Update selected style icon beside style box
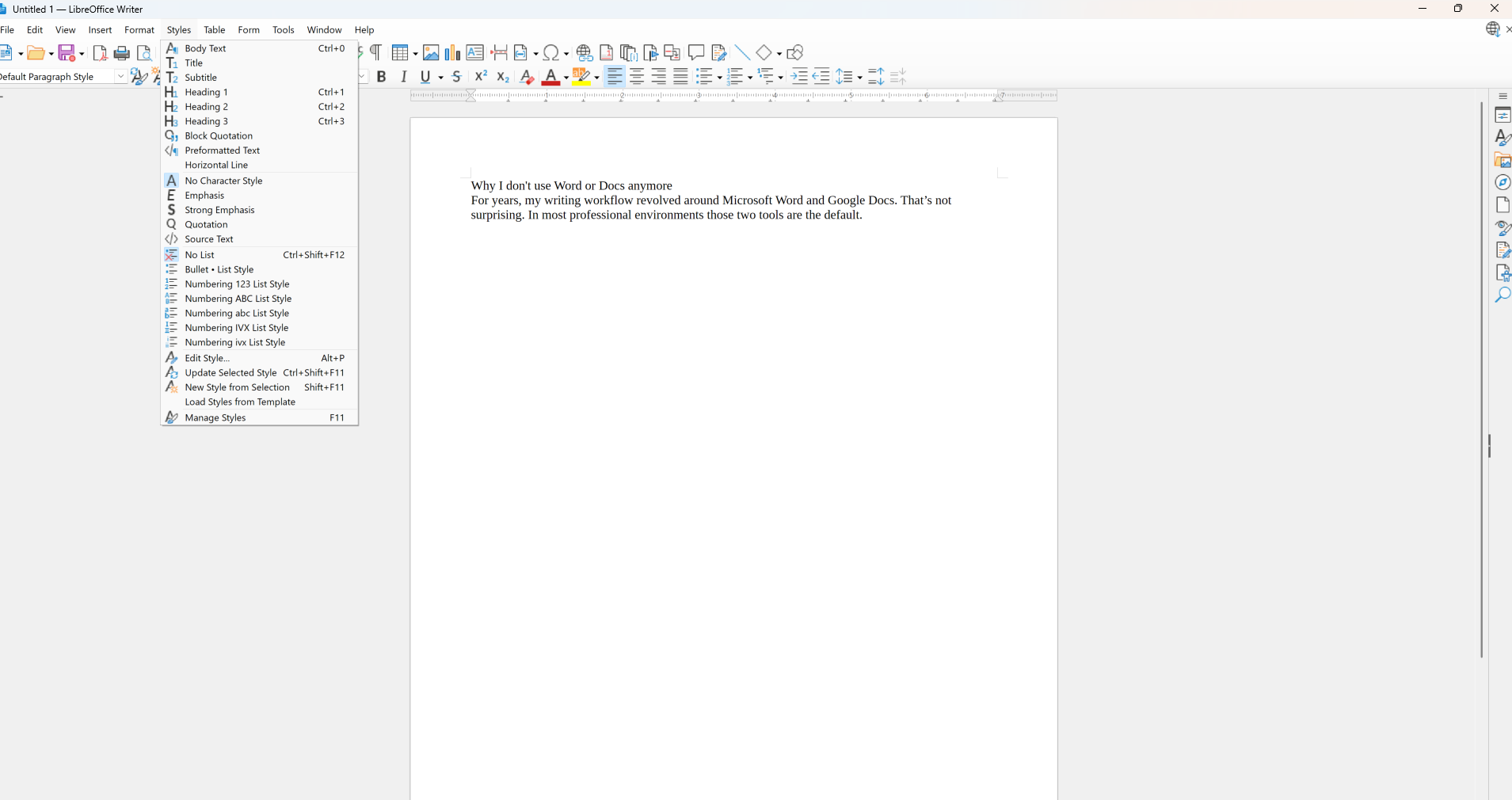The height and width of the screenshot is (800, 1512). (x=139, y=76)
